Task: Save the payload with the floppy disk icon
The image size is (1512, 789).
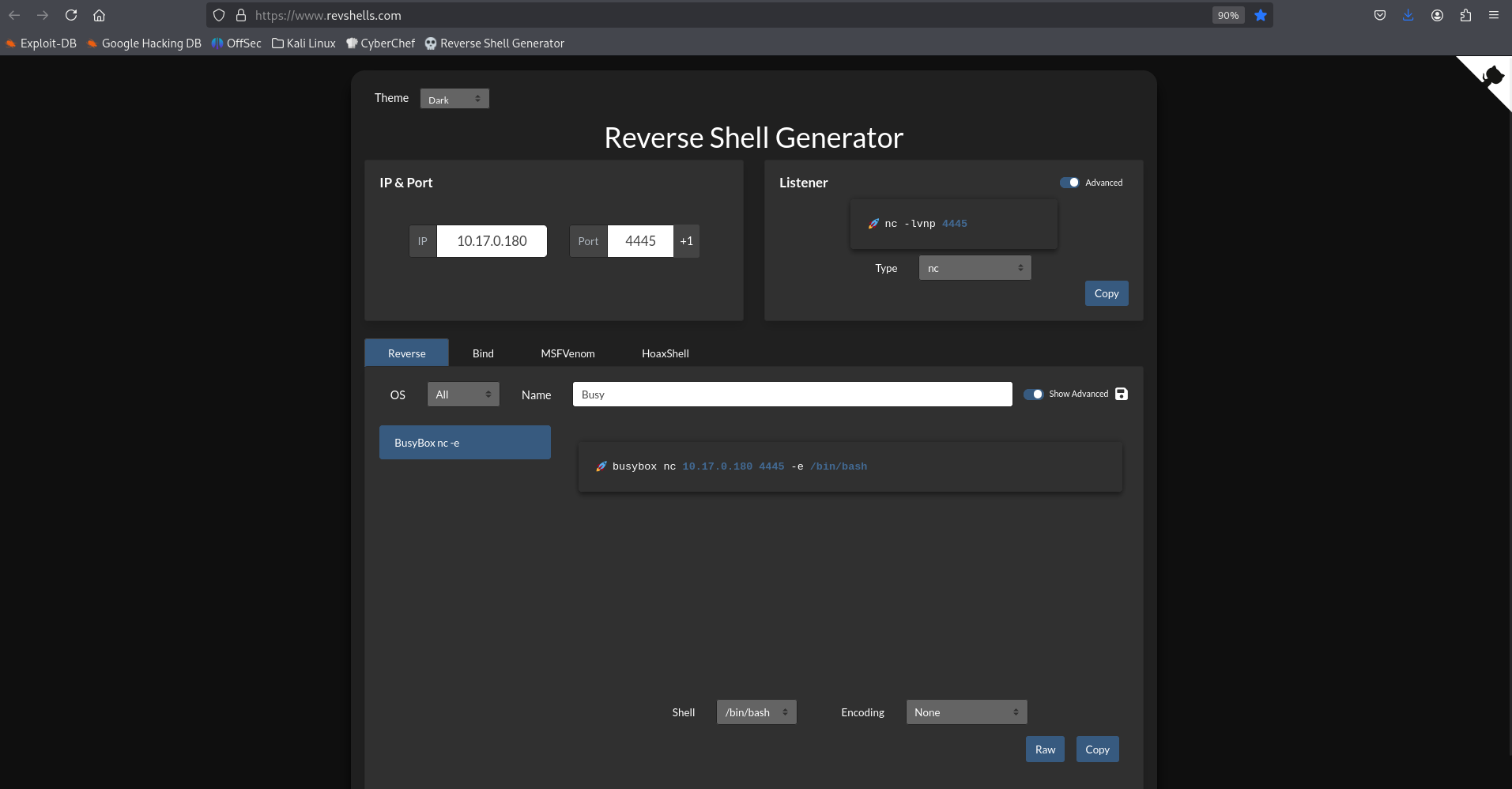Action: click(x=1122, y=394)
